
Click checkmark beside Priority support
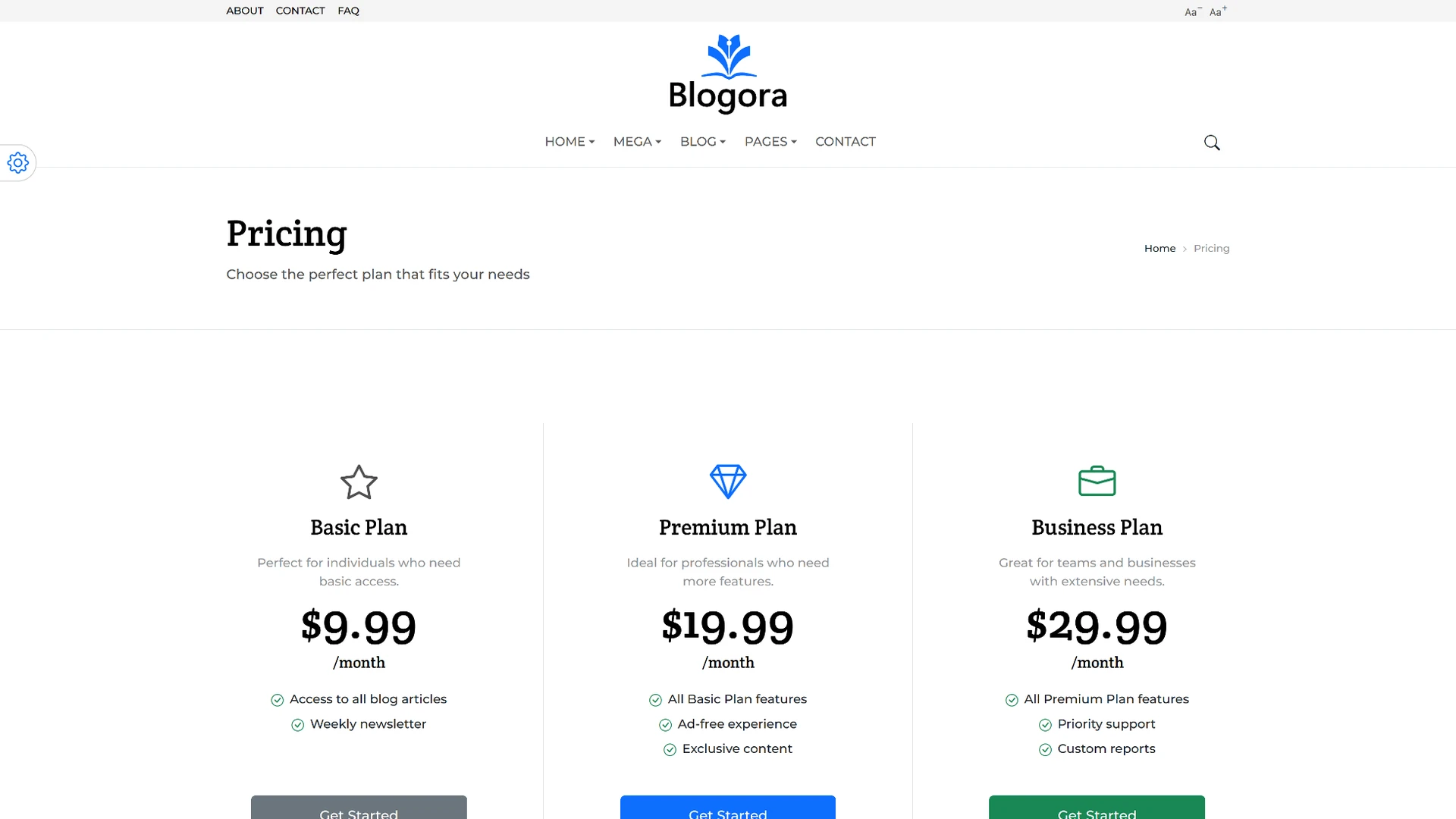click(x=1045, y=725)
